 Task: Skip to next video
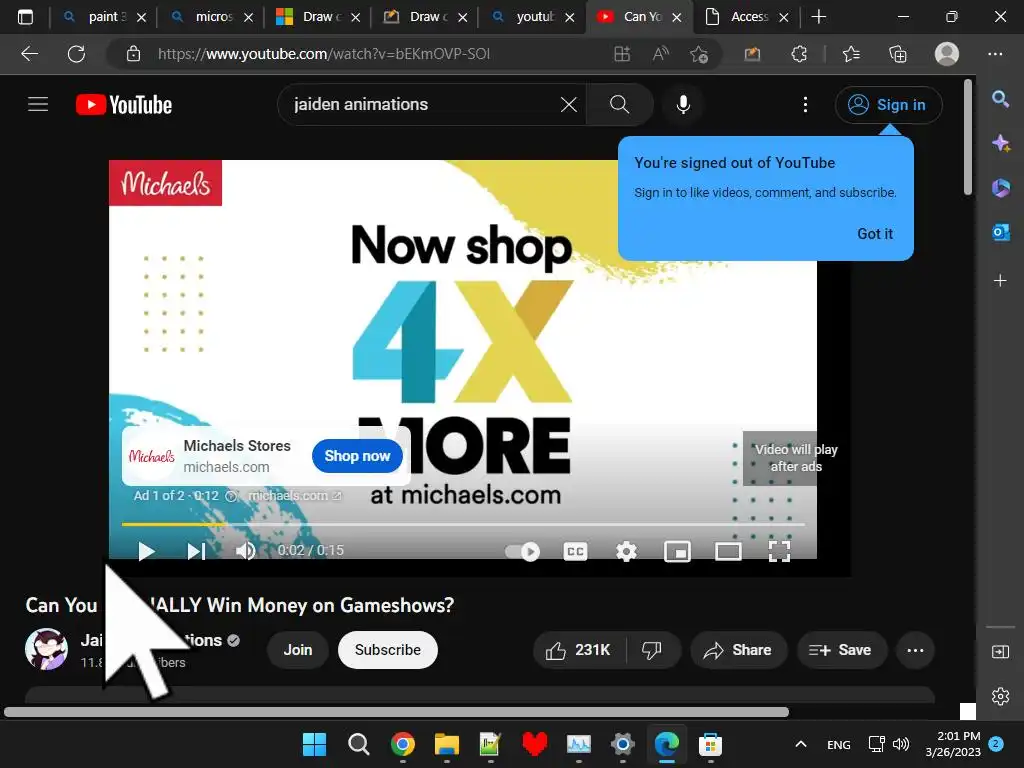(196, 551)
